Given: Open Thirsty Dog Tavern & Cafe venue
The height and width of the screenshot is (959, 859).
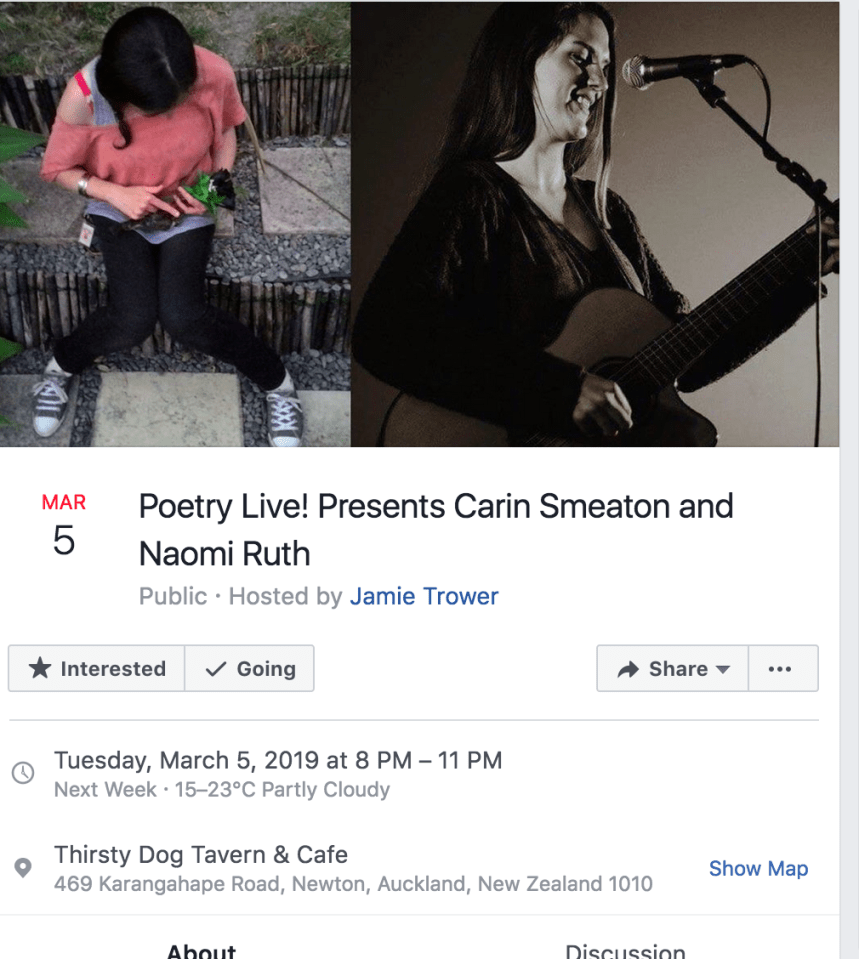Looking at the screenshot, I should pyautogui.click(x=201, y=855).
